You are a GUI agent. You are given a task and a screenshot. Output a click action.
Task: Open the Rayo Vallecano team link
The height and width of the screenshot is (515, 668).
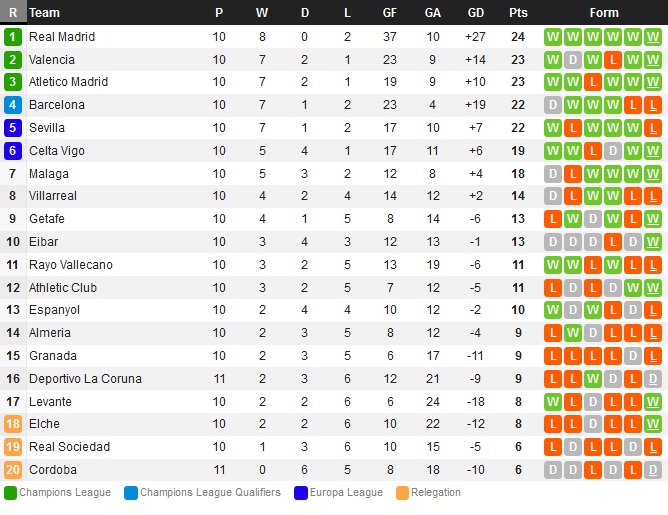(x=71, y=265)
